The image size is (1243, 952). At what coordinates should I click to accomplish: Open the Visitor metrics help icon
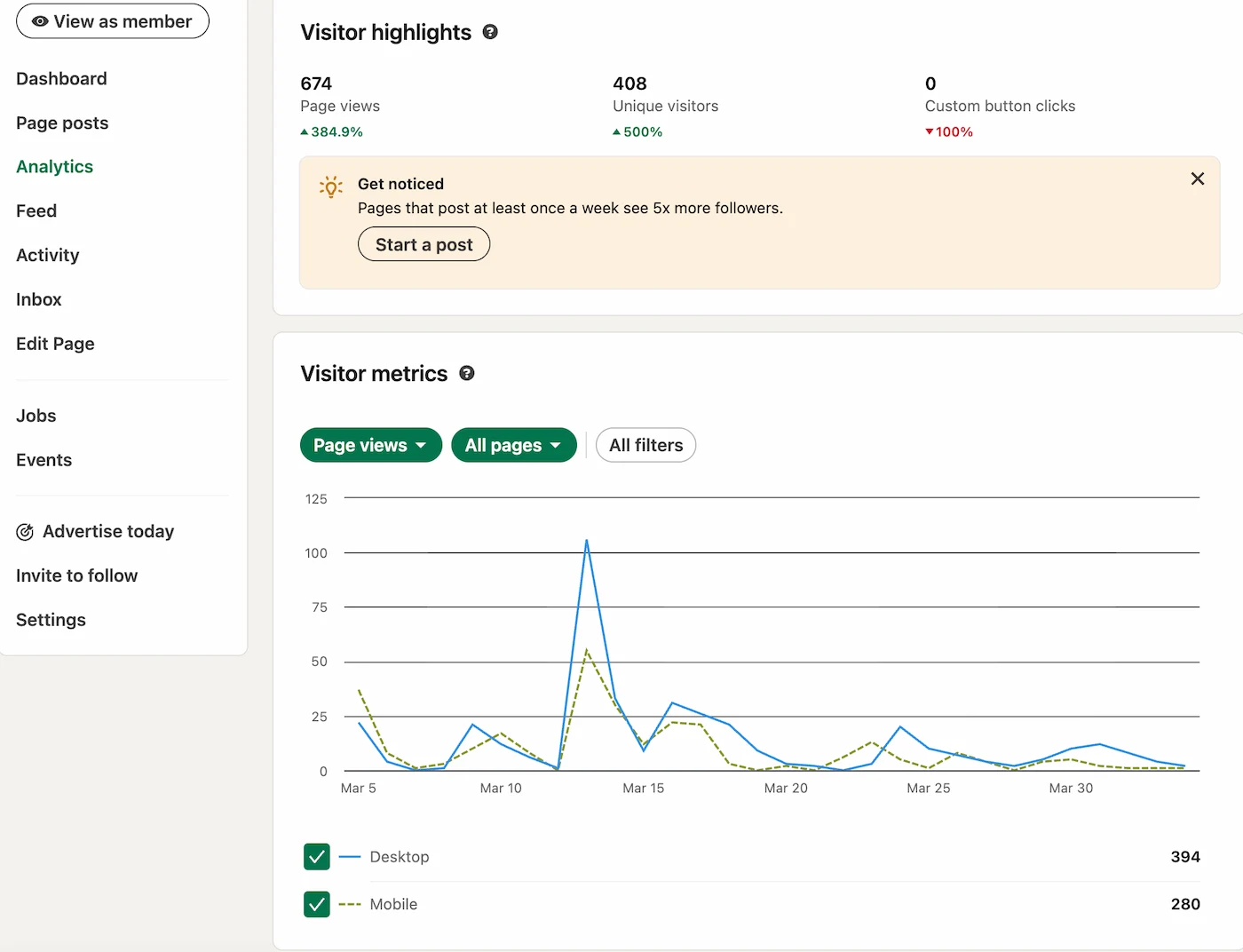467,373
